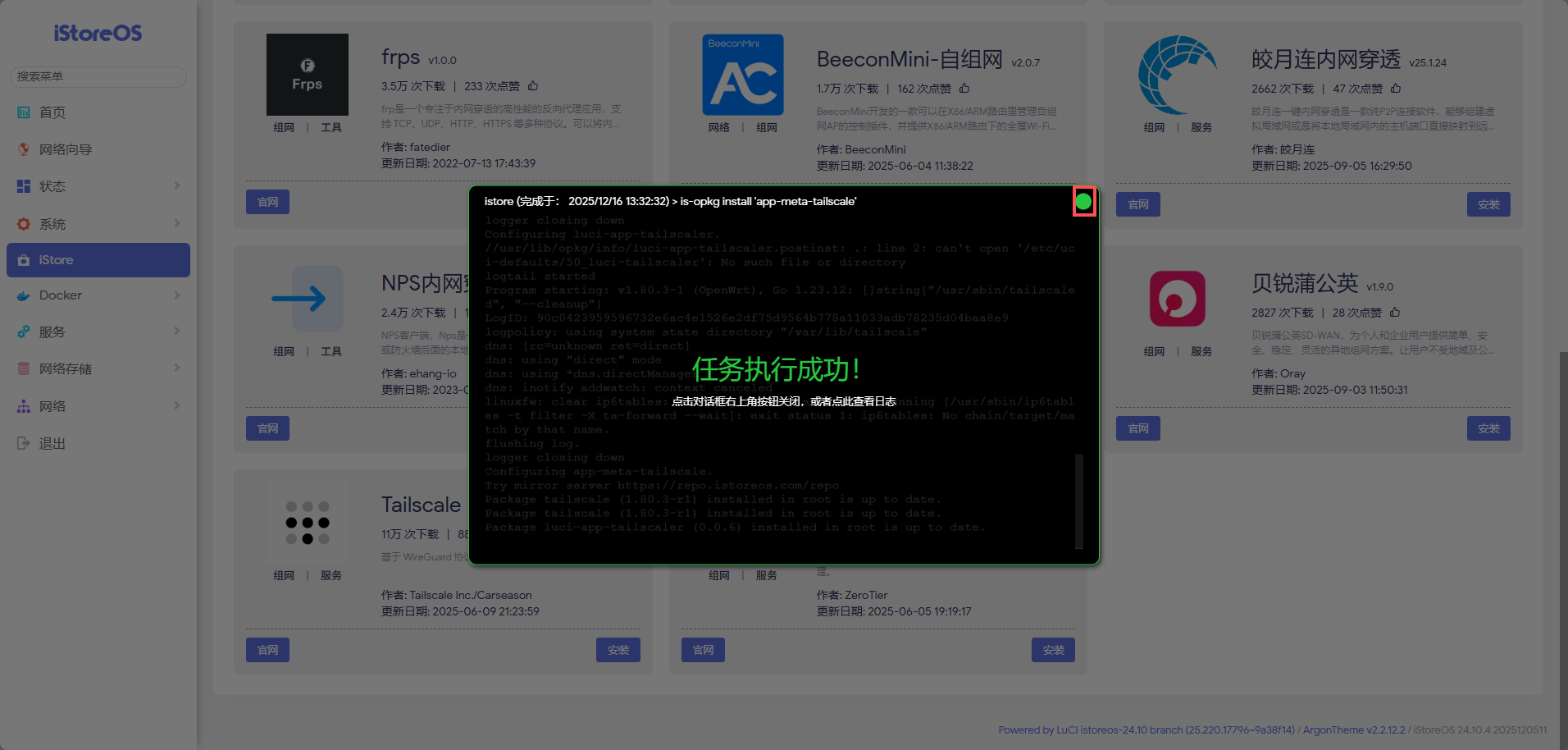Click the 退出 logout icon
The width and height of the screenshot is (1568, 750).
click(23, 443)
